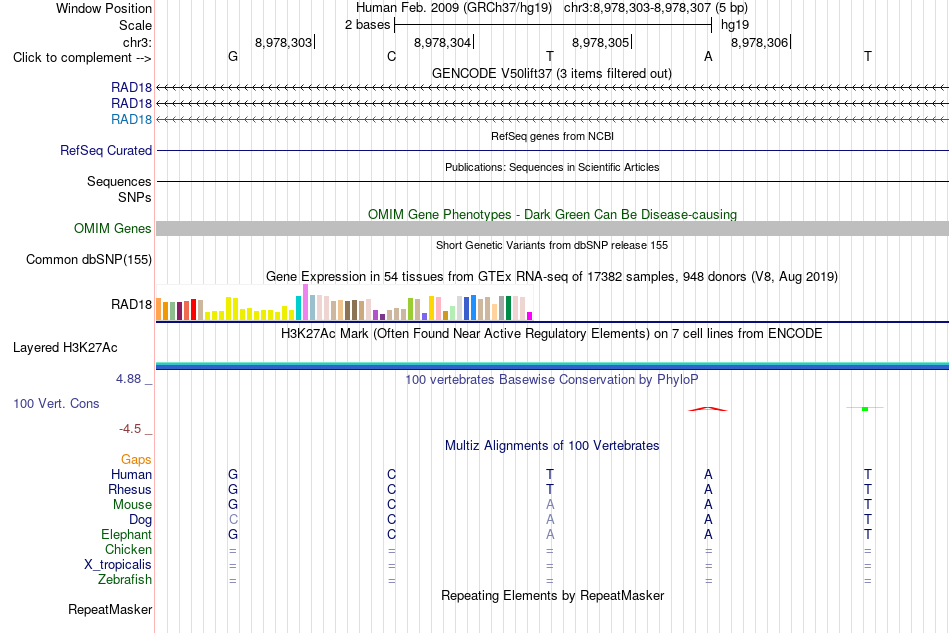Open 'Gene Expression in 54 tissues from GTEx' title
Screen dimensions: 950x633
coord(552,277)
